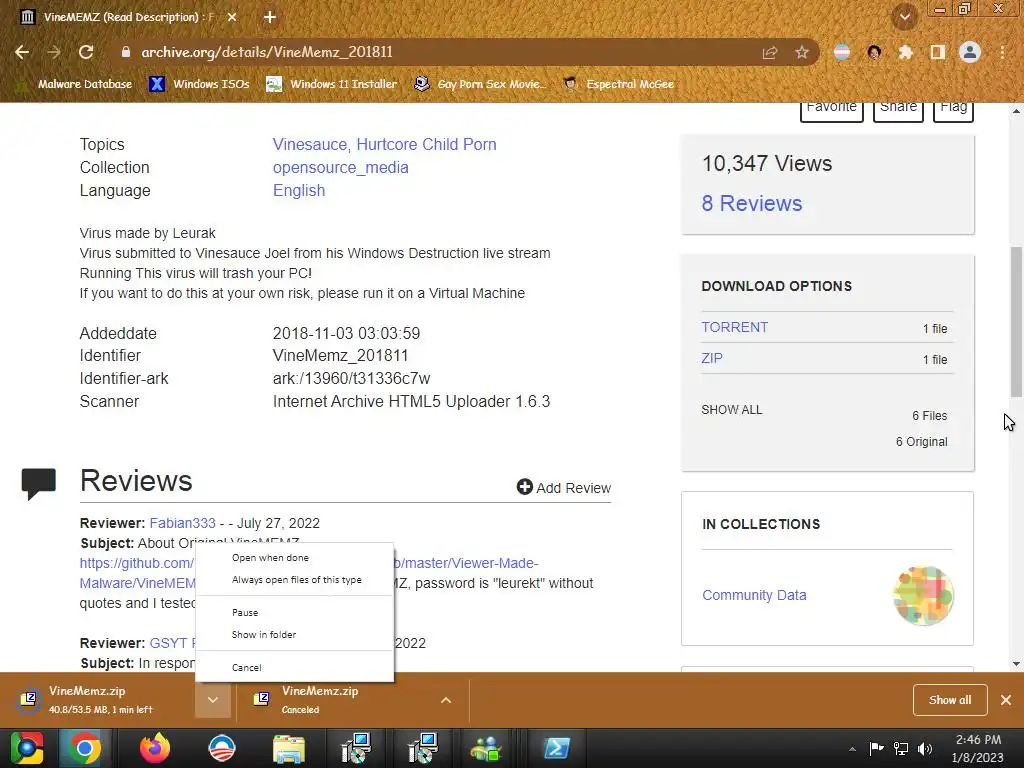
Task: Collapse the downloading VineMemz.zip options chevron
Action: pos(213,700)
